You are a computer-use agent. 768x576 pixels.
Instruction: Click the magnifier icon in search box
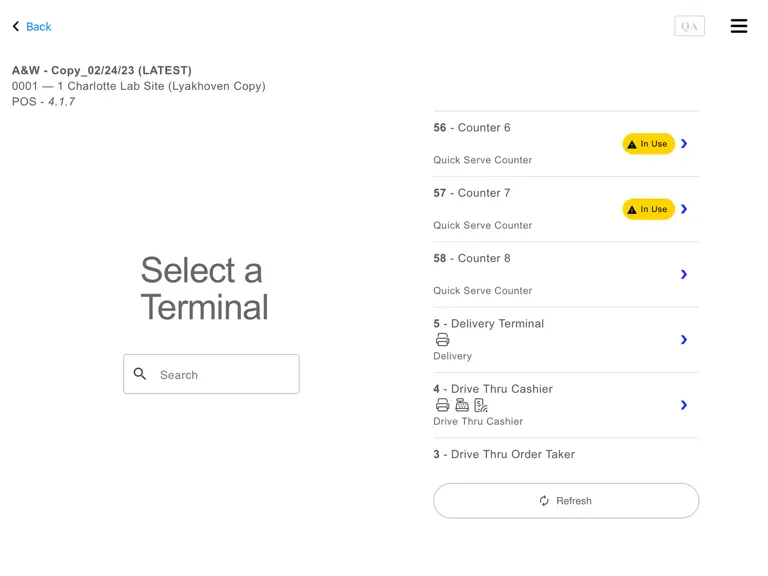[140, 374]
